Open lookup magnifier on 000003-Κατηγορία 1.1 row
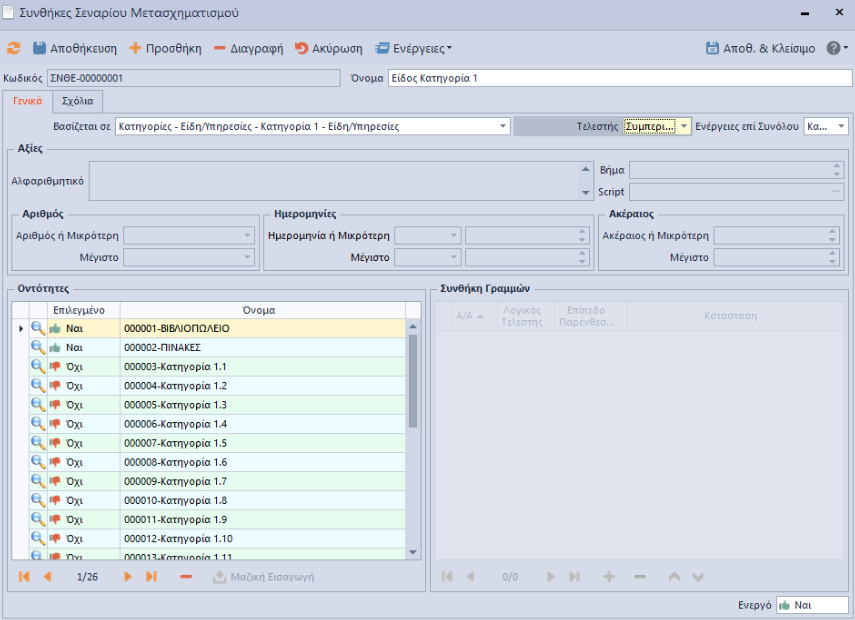 click(38, 366)
